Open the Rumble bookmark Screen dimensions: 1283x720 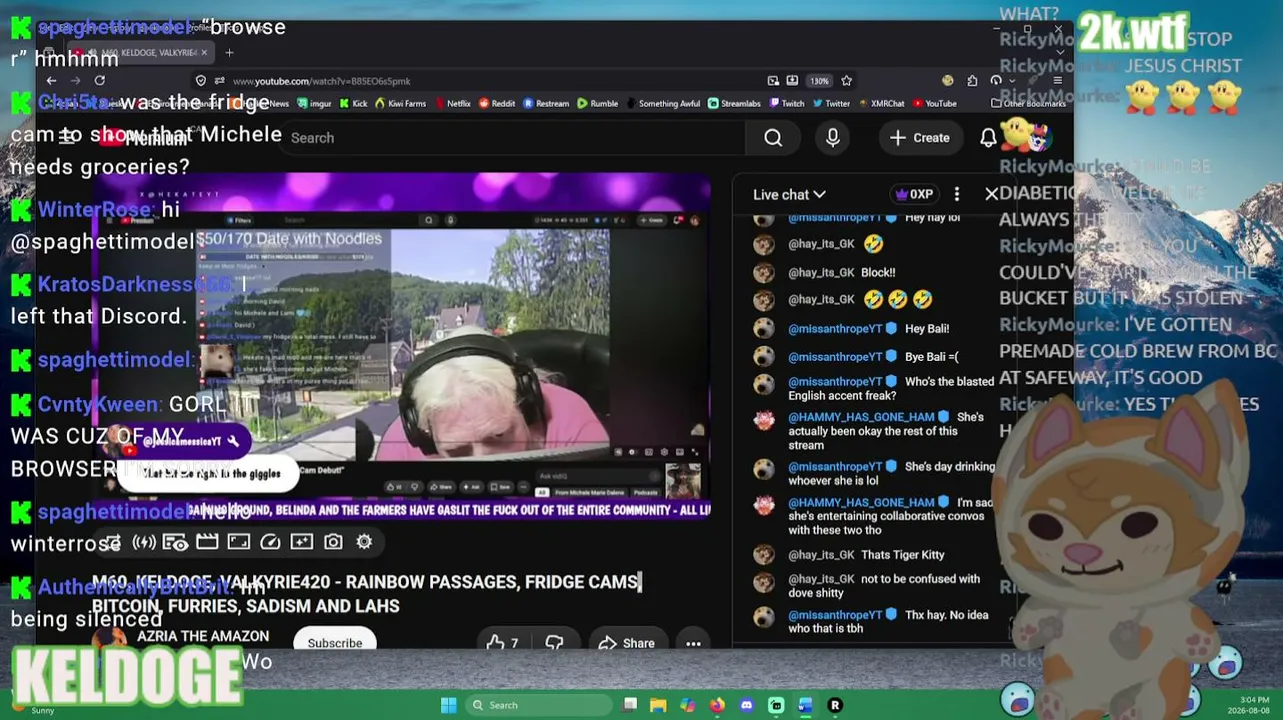pos(597,103)
